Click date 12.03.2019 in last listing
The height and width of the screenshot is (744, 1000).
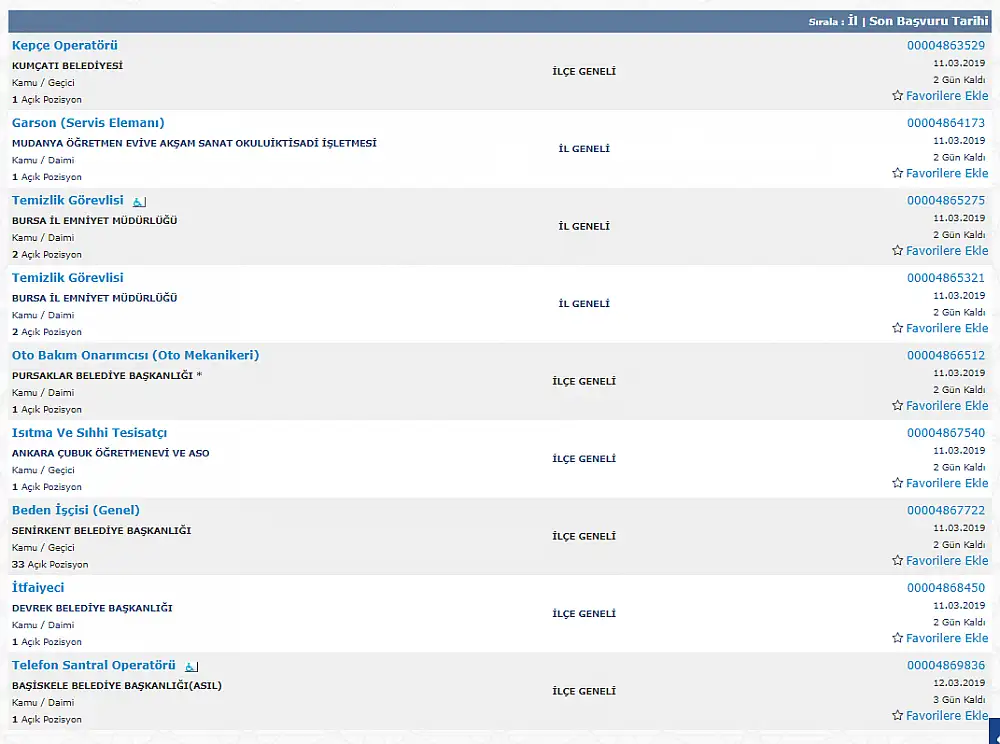[x=959, y=683]
